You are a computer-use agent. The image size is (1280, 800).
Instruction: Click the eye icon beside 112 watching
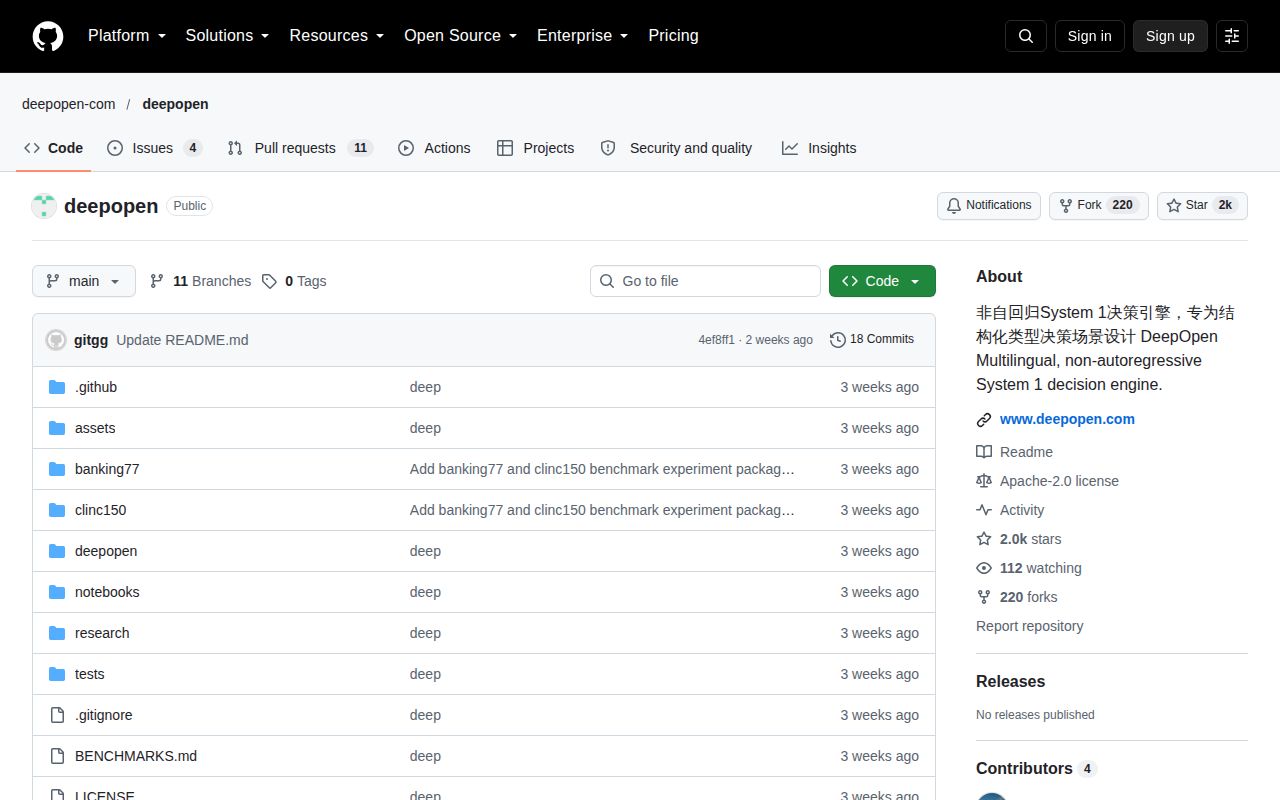[984, 568]
